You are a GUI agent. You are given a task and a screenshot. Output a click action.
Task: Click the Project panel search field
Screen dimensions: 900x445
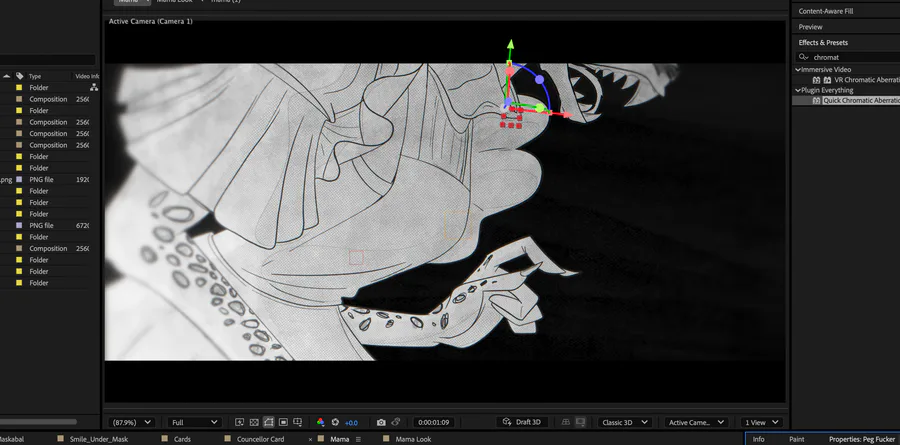click(x=48, y=60)
